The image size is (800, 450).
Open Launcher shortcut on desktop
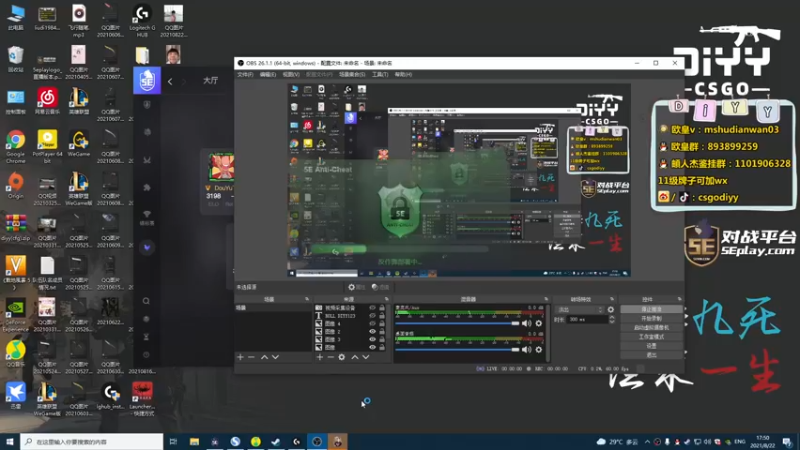(142, 399)
